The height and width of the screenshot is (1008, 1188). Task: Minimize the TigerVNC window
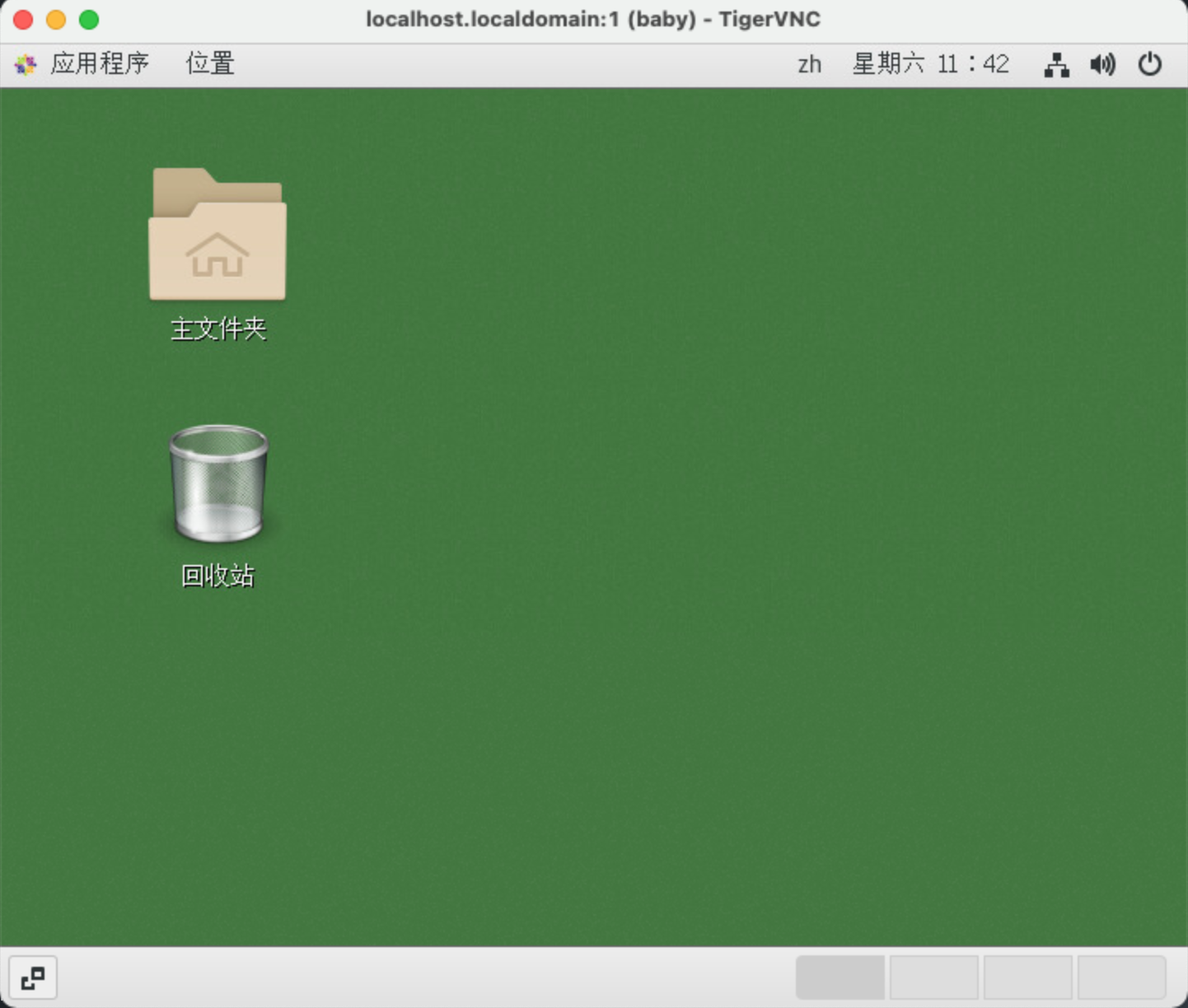click(x=56, y=20)
